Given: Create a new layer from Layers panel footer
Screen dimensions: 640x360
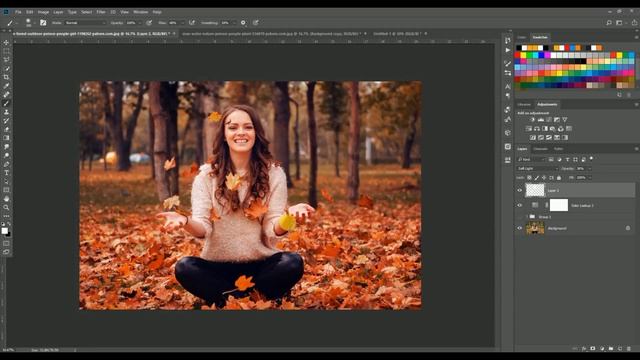Looking at the screenshot, I should tap(620, 349).
